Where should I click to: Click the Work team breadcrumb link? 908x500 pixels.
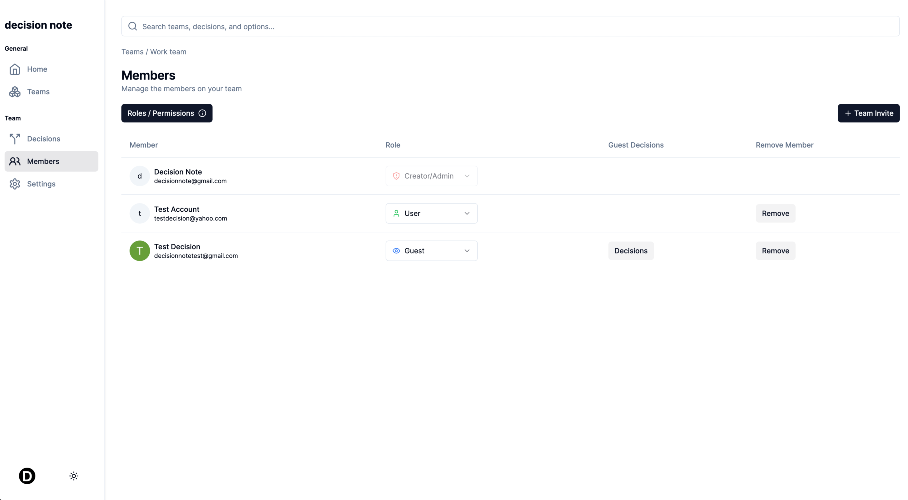168,52
